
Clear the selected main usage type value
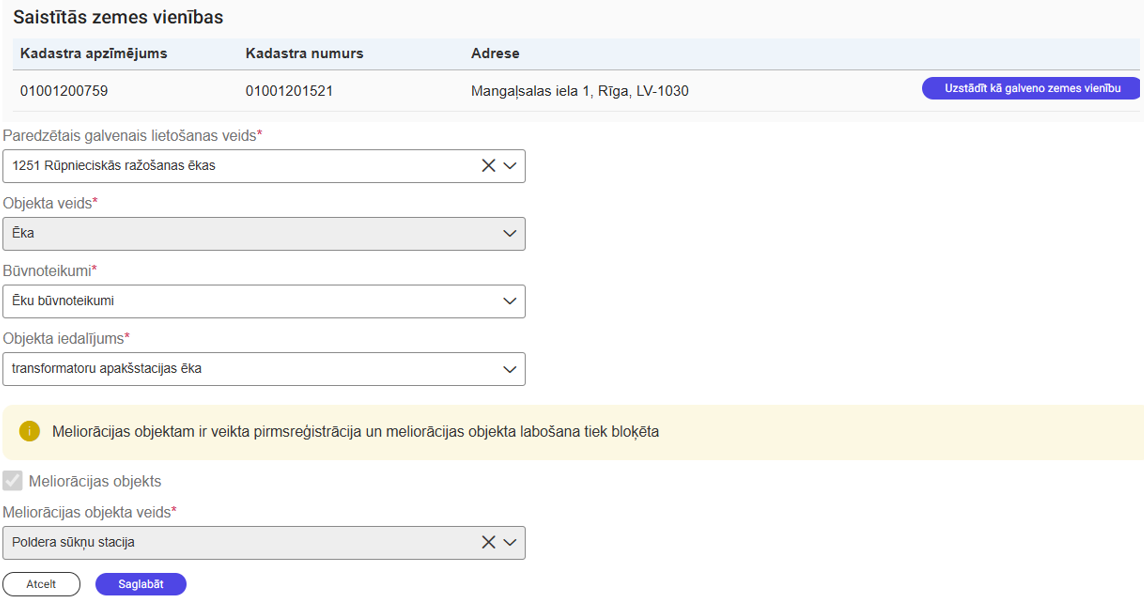click(x=488, y=166)
